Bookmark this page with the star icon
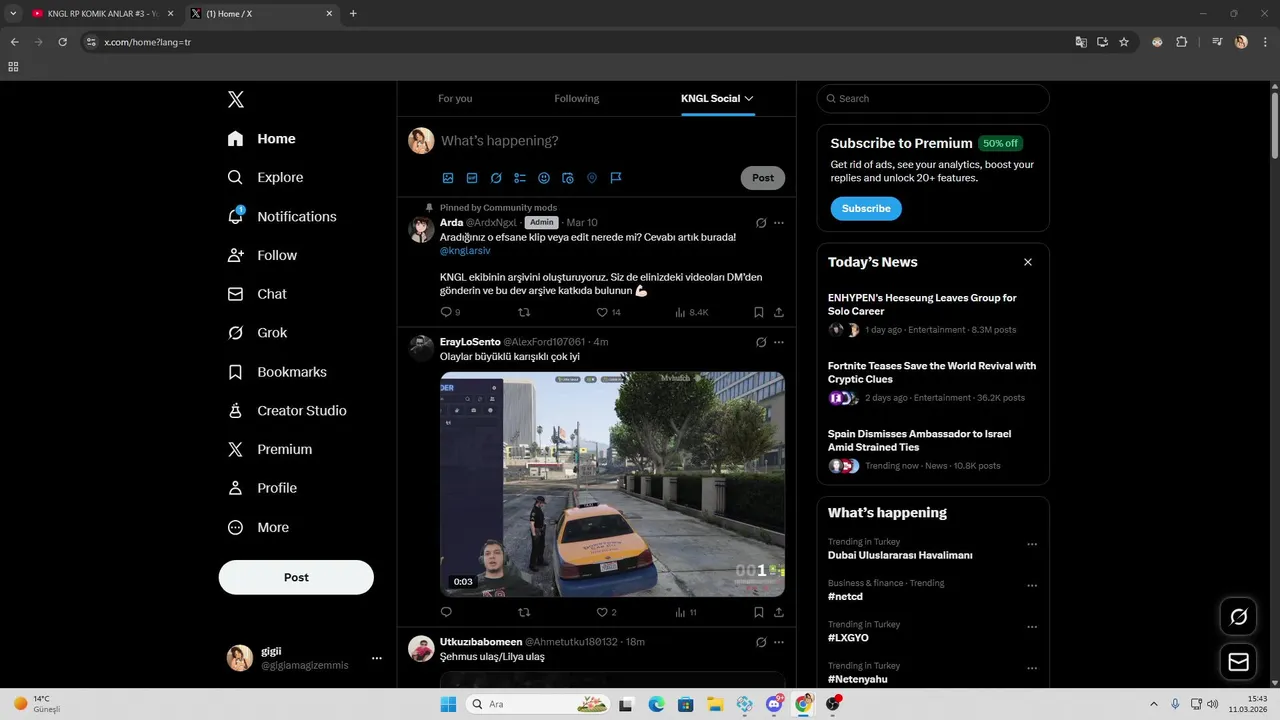Image resolution: width=1280 pixels, height=720 pixels. (x=1124, y=42)
